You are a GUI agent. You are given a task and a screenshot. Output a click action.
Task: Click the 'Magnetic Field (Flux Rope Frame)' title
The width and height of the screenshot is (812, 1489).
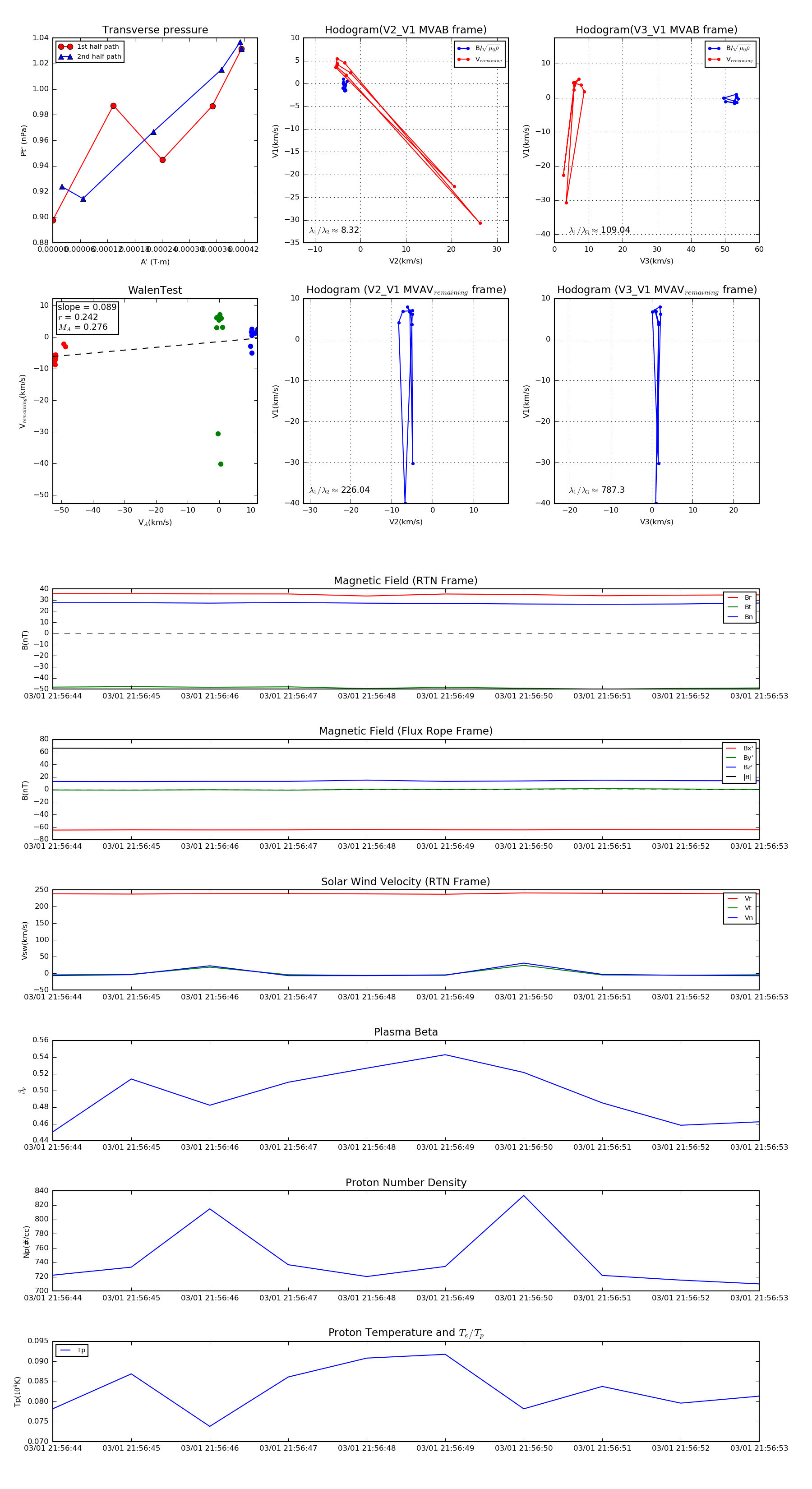coord(406,731)
